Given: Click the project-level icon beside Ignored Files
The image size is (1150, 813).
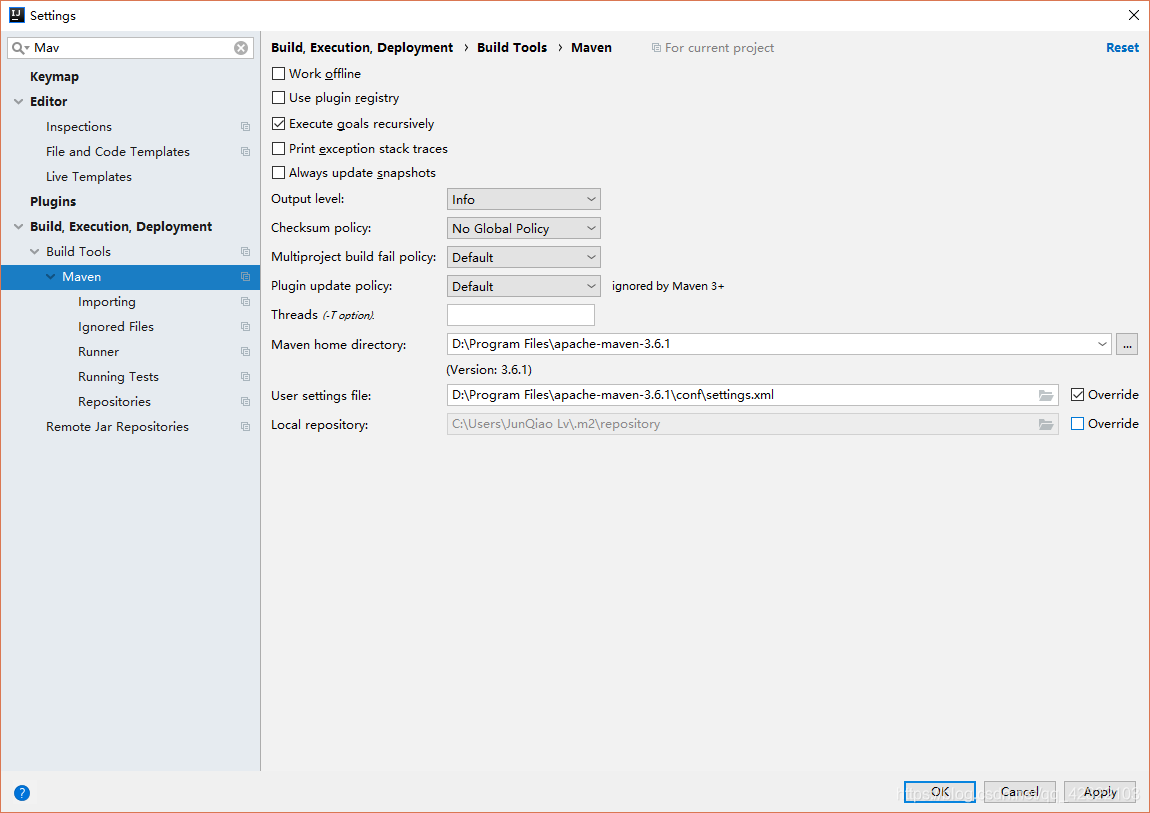Looking at the screenshot, I should [x=246, y=326].
